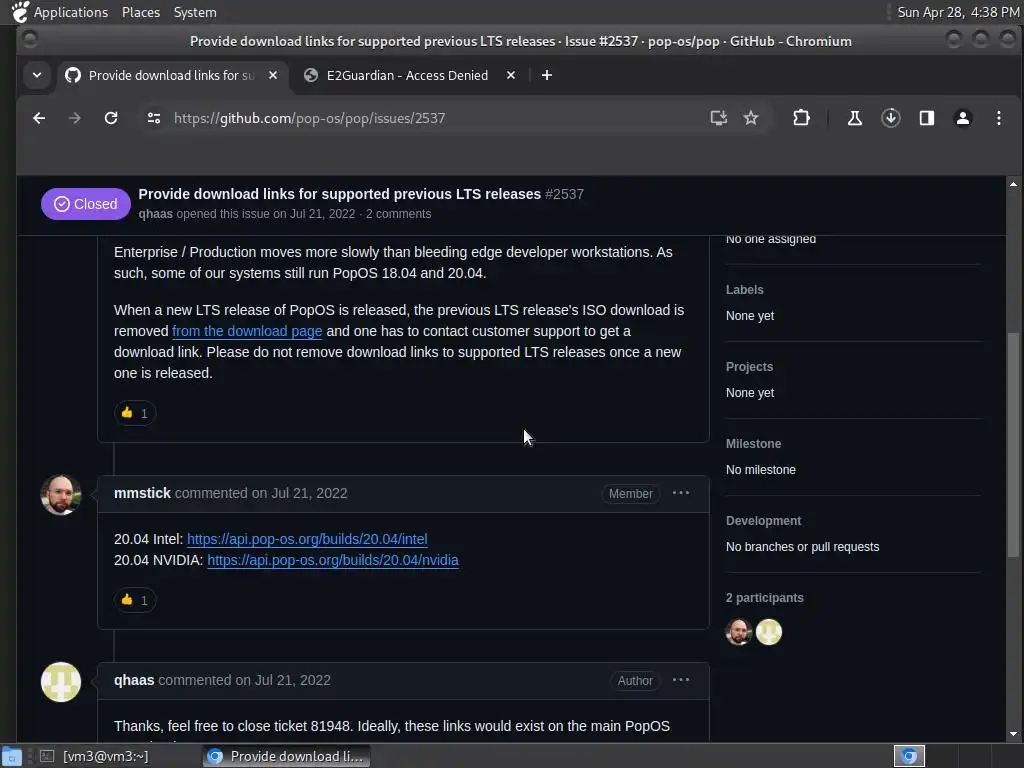
Task: Open the System menu
Action: click(x=195, y=12)
